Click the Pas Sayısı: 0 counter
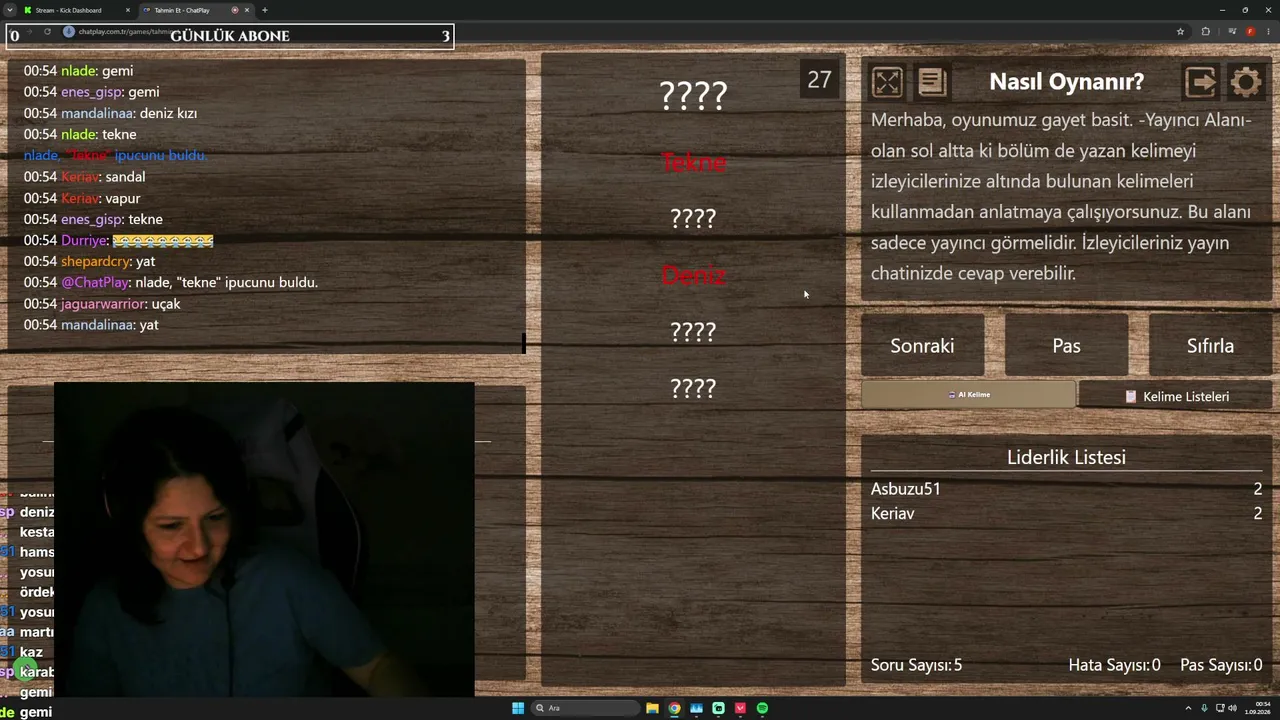The width and height of the screenshot is (1280, 720). 1221,665
